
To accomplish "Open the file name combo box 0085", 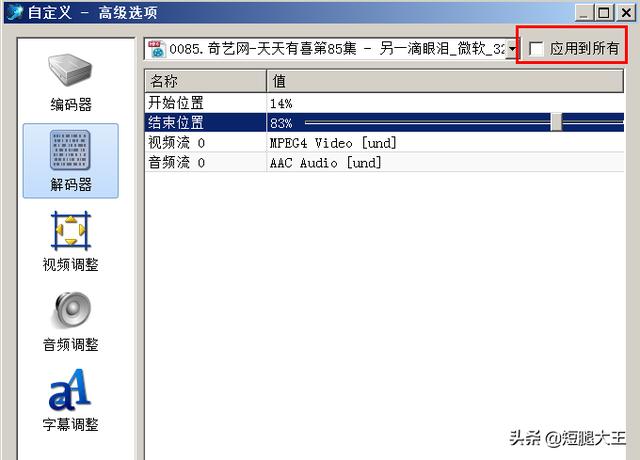I will pos(331,49).
